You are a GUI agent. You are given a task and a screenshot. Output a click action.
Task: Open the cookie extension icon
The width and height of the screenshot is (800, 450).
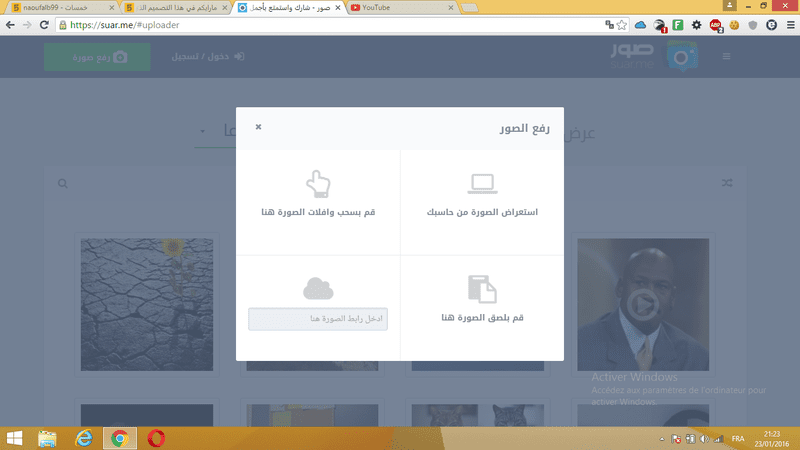click(x=734, y=25)
